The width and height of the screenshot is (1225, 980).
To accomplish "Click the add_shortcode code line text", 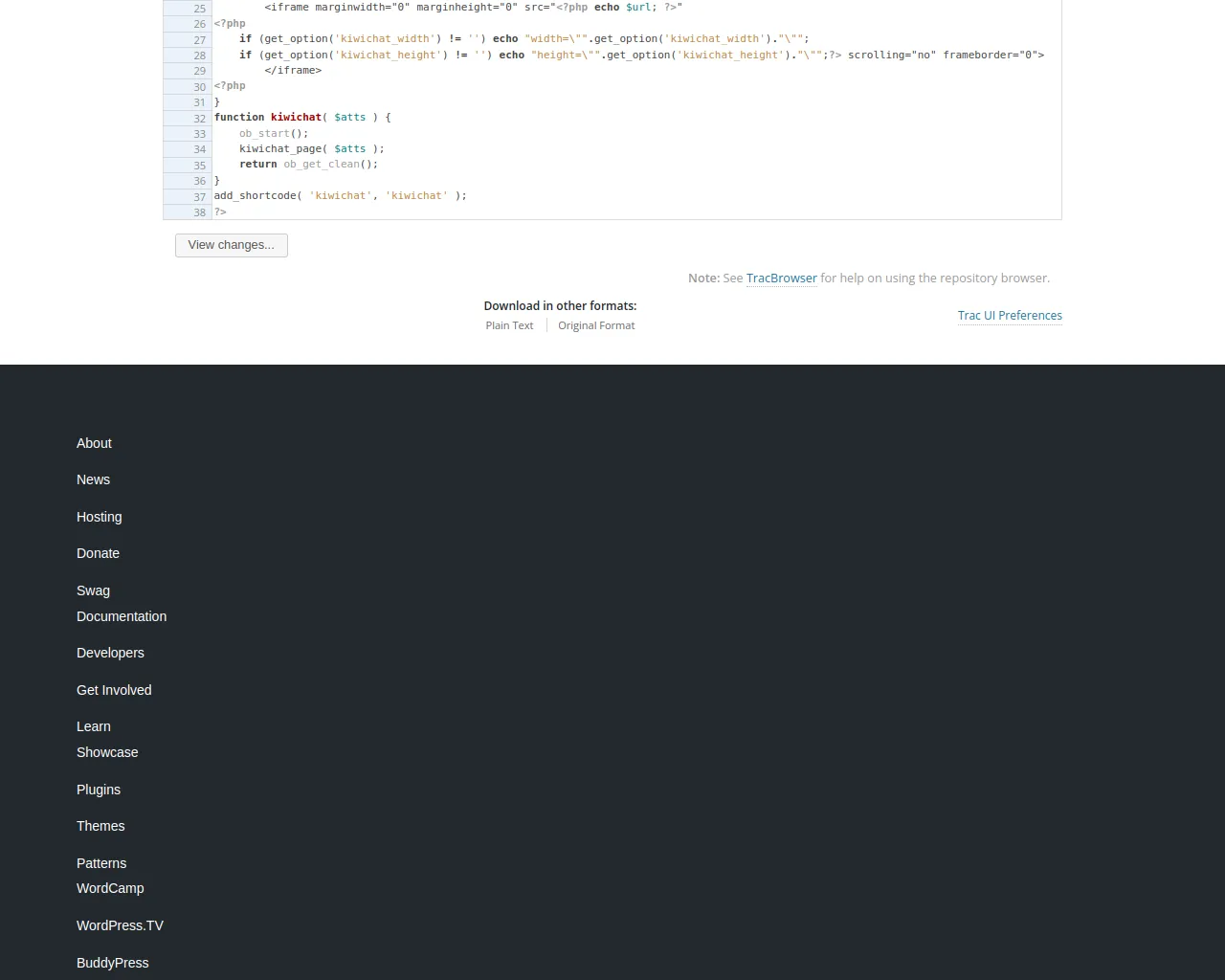I will 341,196.
